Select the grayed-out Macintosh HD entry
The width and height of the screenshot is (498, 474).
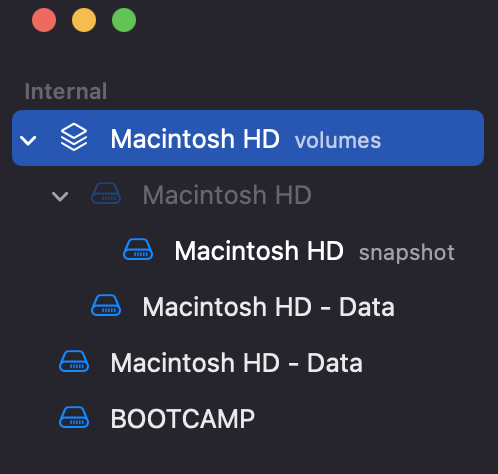(227, 195)
